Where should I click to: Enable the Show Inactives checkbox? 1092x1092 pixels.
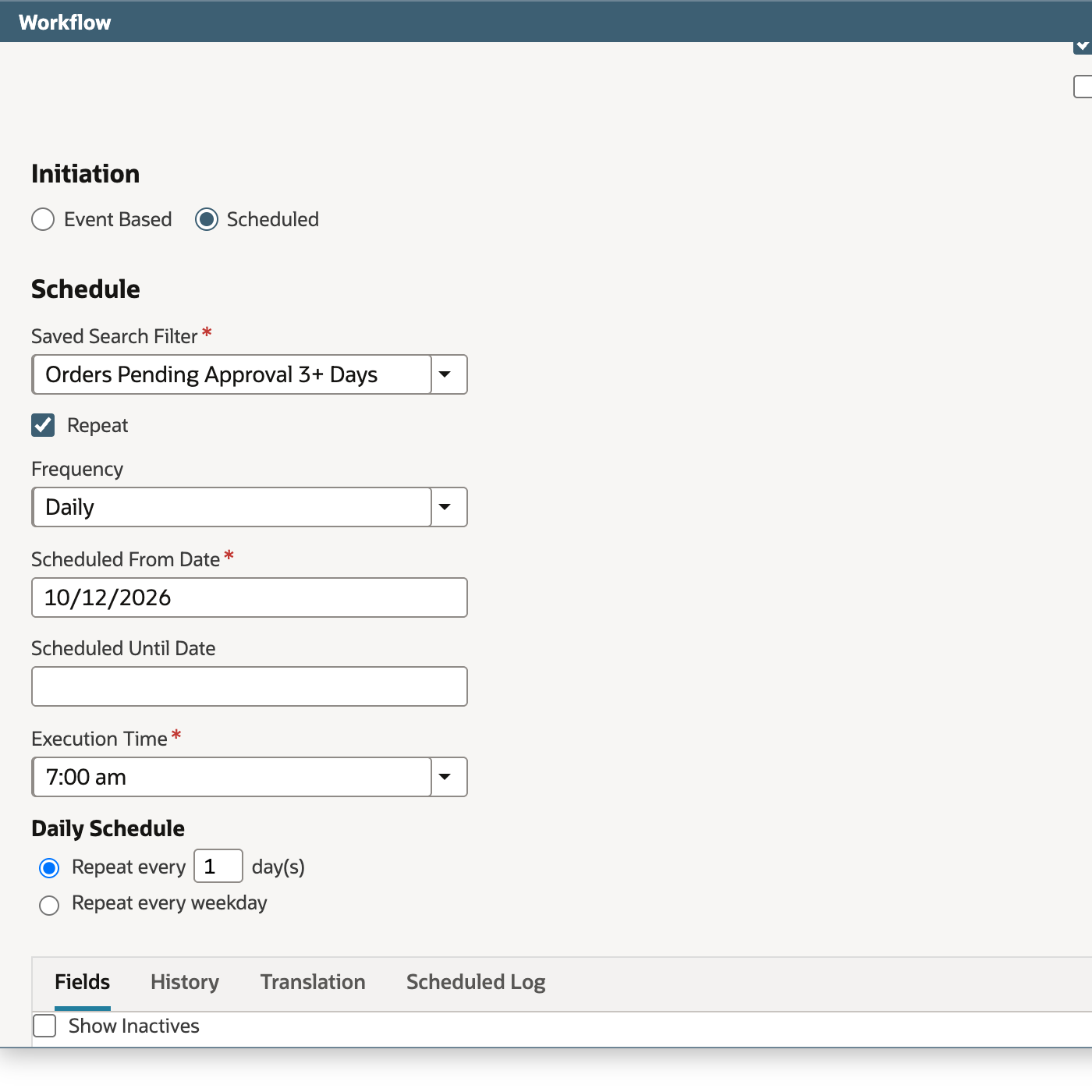(44, 1026)
